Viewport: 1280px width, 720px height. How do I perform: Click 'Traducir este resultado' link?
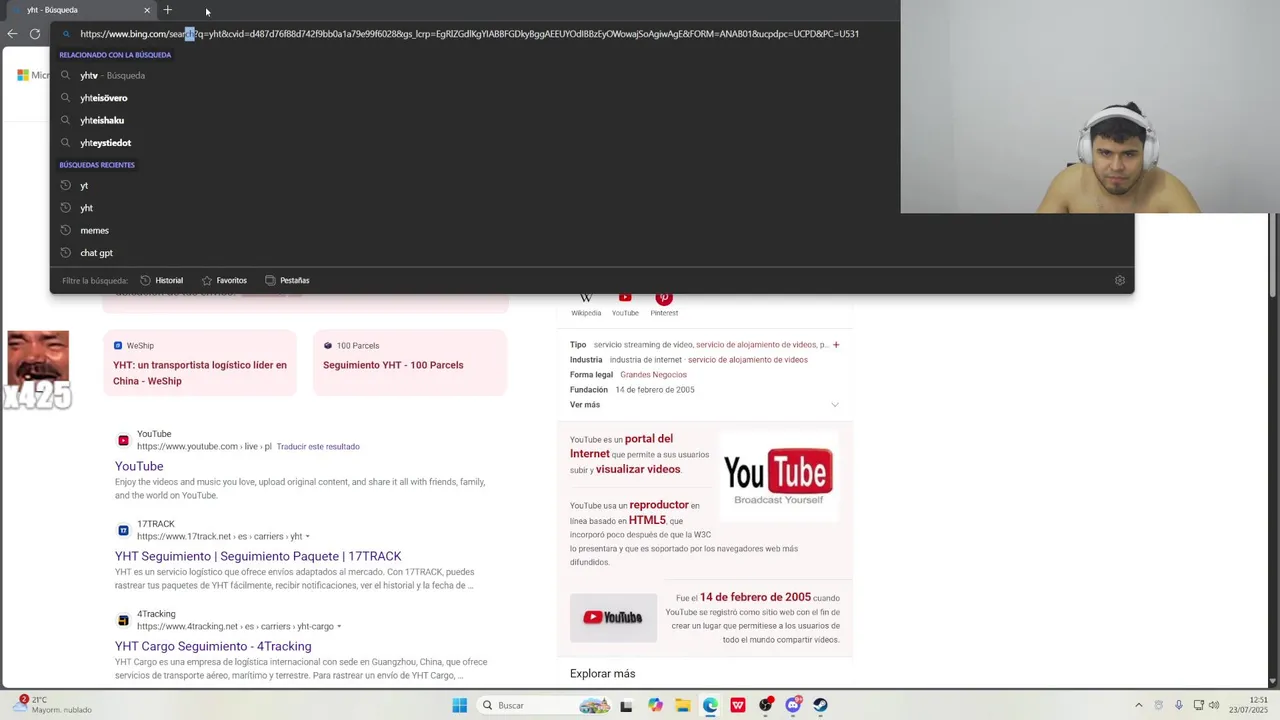coord(318,447)
